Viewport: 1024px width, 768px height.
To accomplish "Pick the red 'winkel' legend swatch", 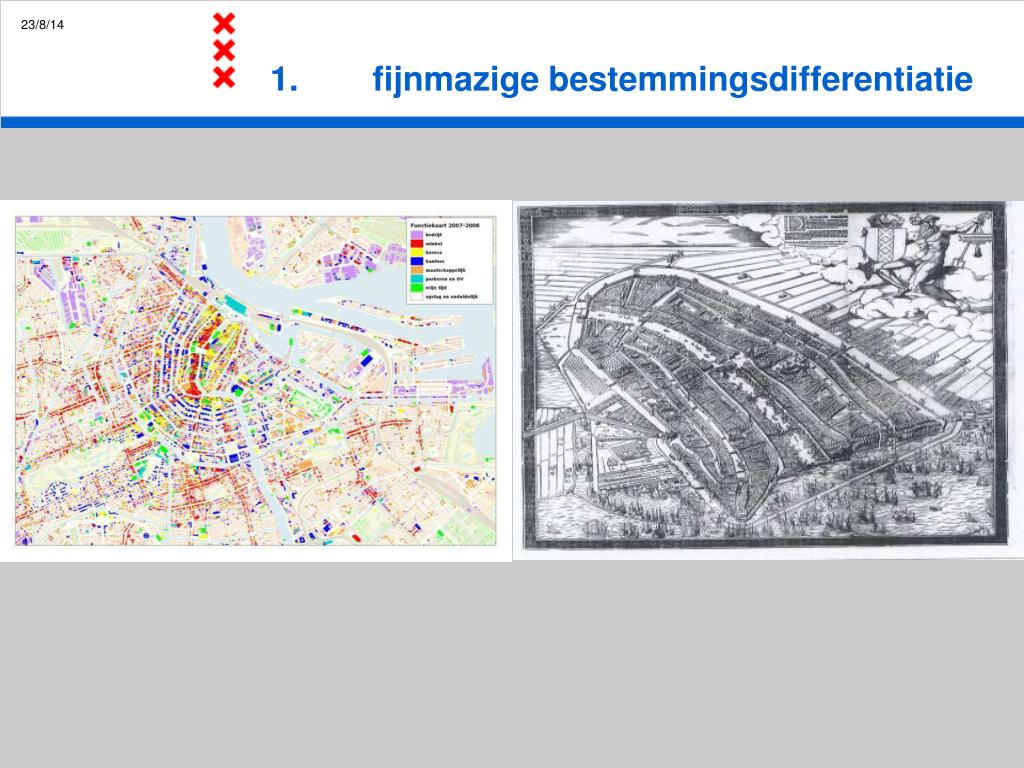I will [417, 244].
